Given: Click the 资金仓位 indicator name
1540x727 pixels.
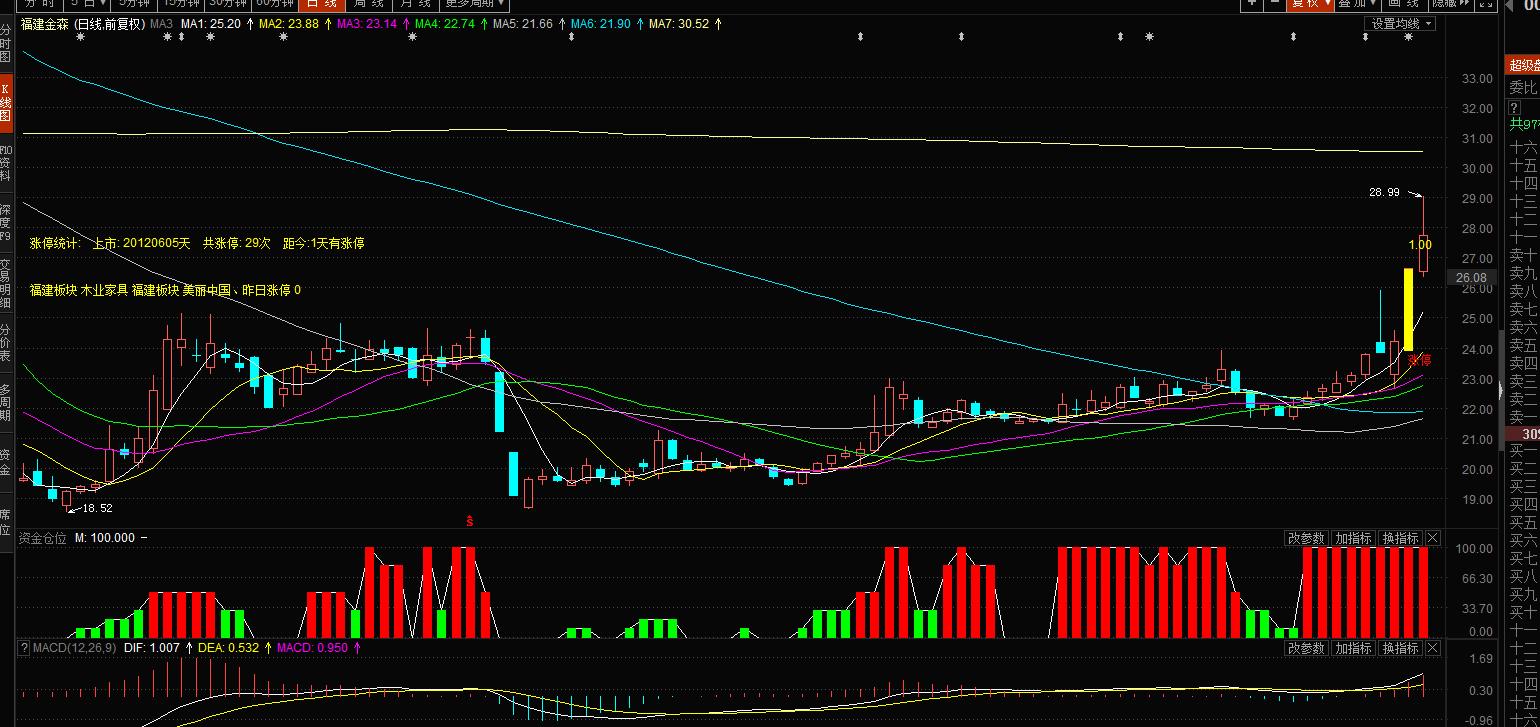Looking at the screenshot, I should point(43,538).
